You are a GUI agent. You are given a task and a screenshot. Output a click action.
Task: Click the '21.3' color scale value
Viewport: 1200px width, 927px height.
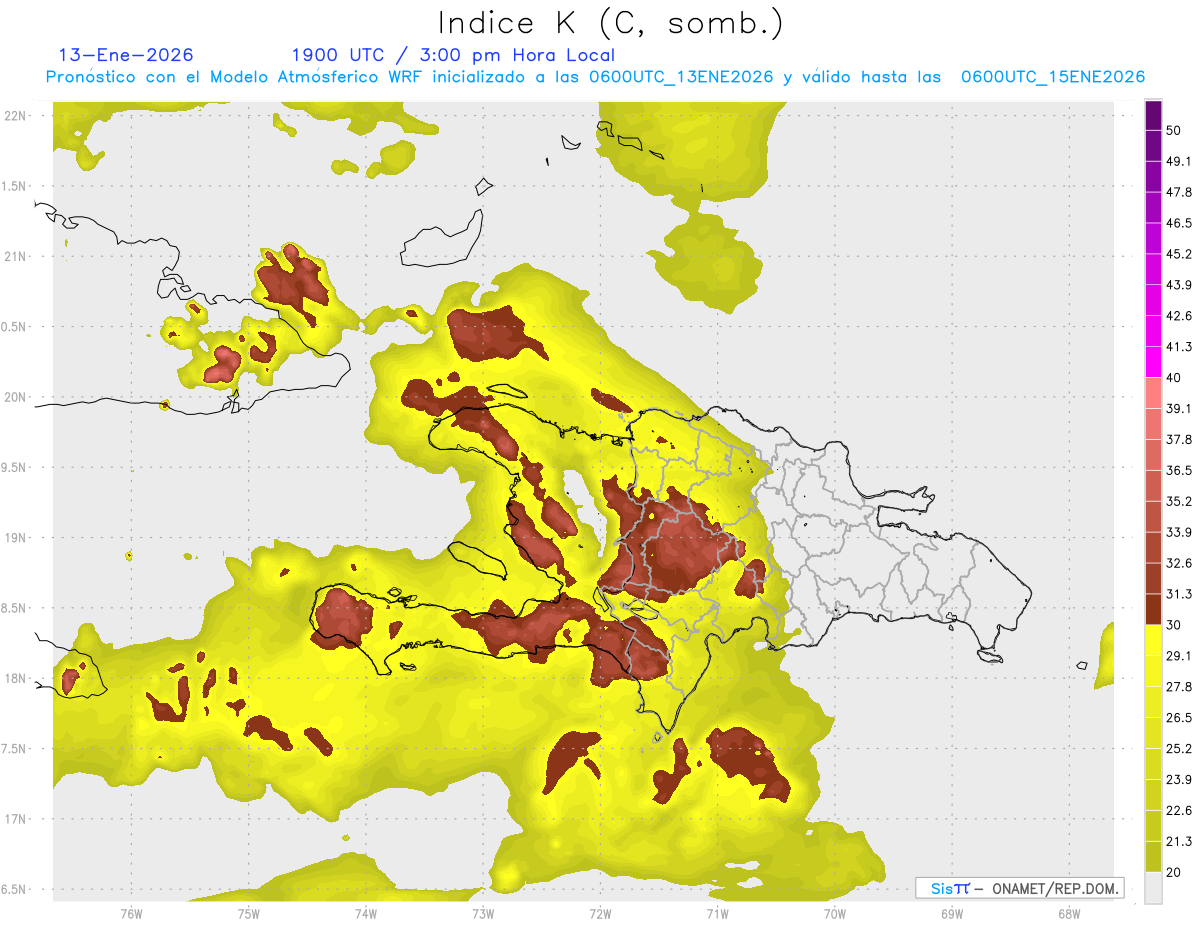coord(1179,841)
